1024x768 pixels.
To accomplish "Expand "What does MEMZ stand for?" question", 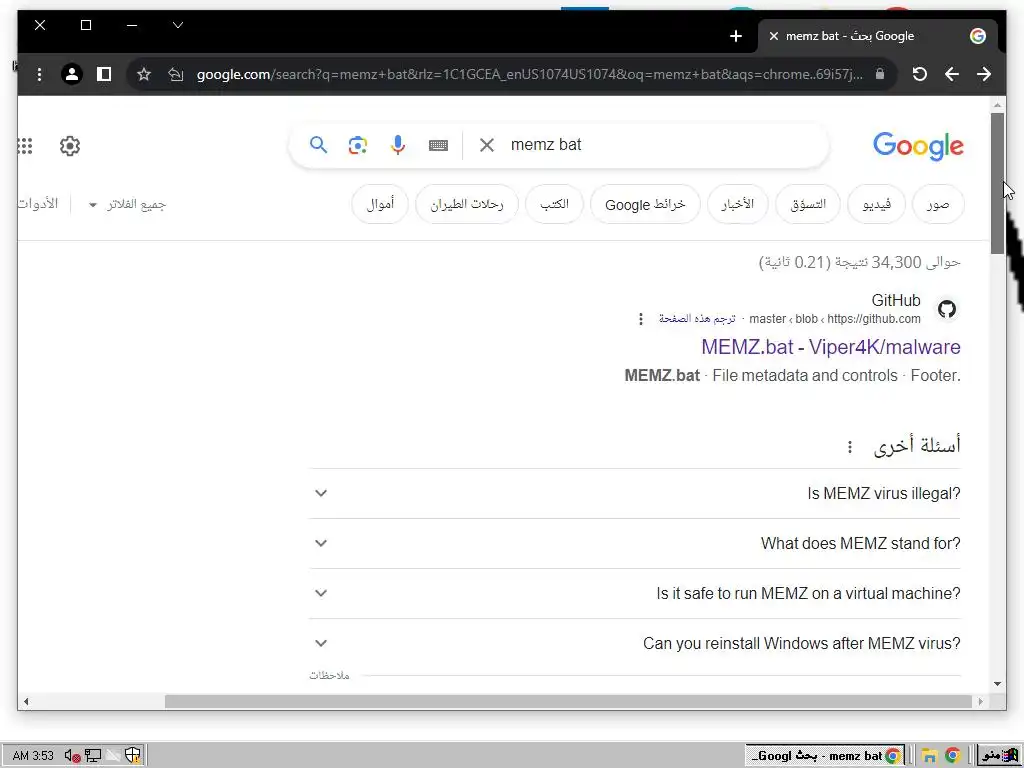I will coord(635,543).
